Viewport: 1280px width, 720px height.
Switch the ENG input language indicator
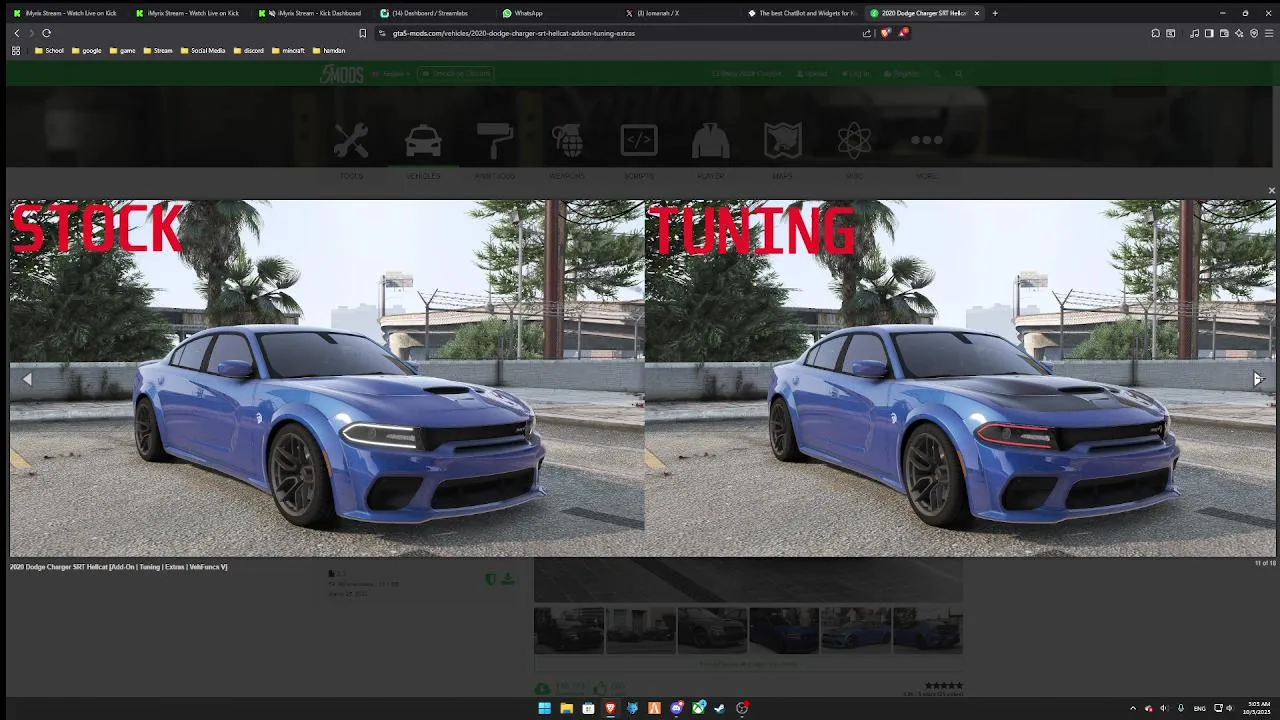pos(1200,708)
